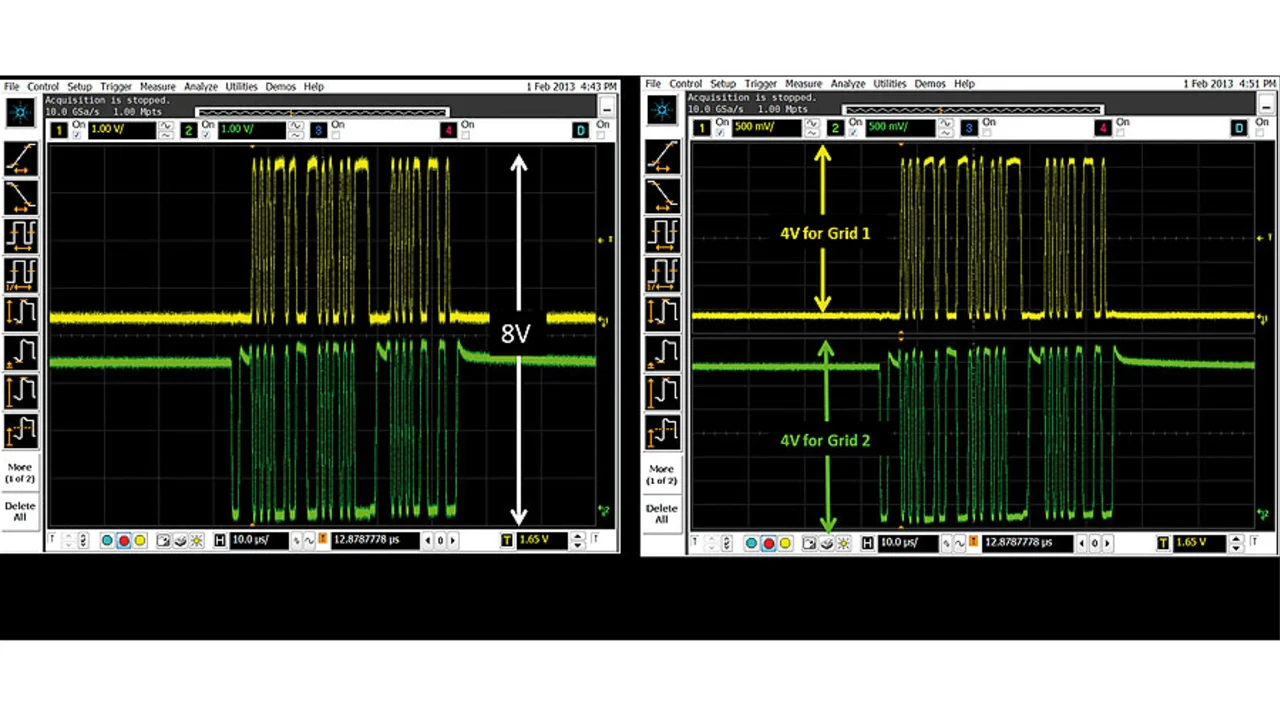Enable channel 3 checkbox in left window
1280x720 pixels.
coord(336,135)
